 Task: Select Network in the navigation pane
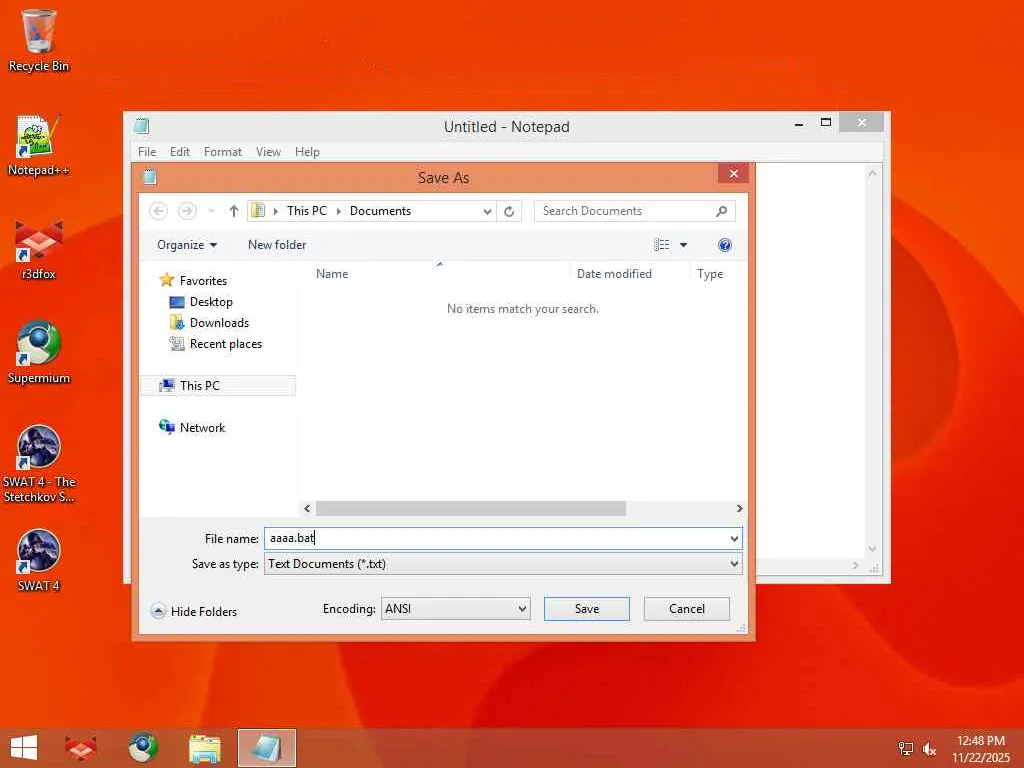tap(192, 427)
